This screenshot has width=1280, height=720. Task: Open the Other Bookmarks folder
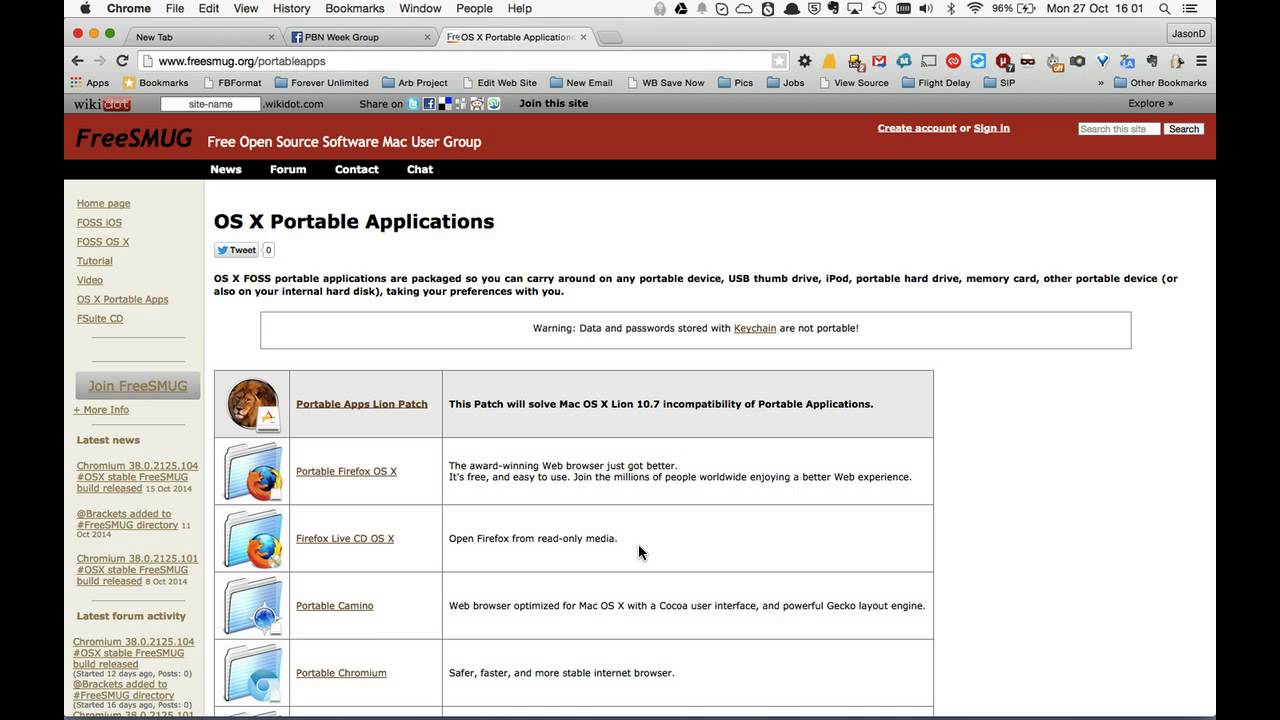click(1160, 83)
